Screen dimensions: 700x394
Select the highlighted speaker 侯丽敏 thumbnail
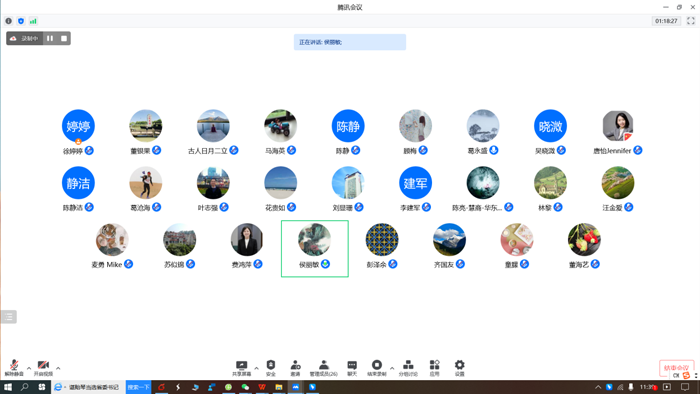315,249
